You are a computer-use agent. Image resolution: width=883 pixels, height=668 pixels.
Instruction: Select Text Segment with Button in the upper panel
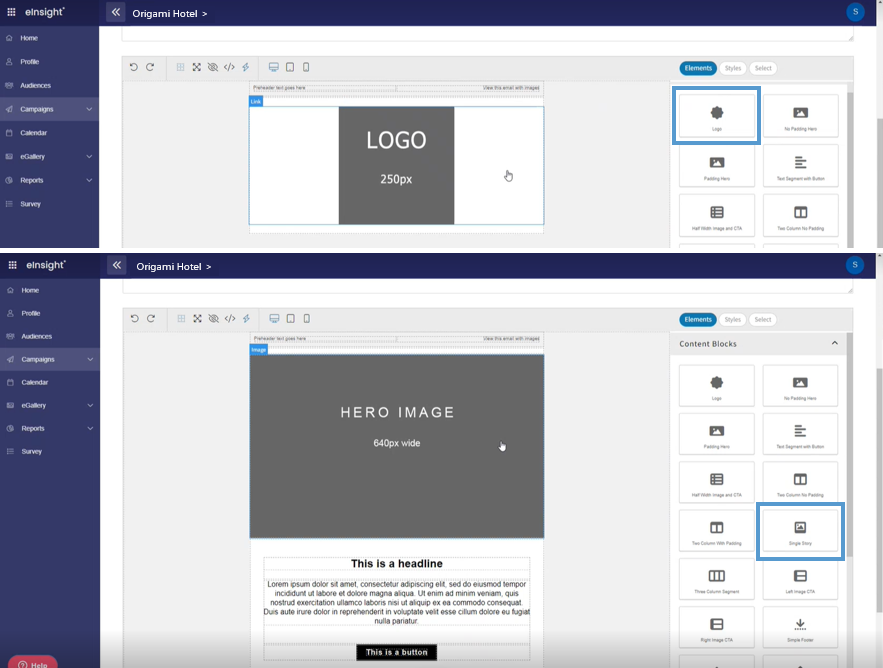[800, 166]
